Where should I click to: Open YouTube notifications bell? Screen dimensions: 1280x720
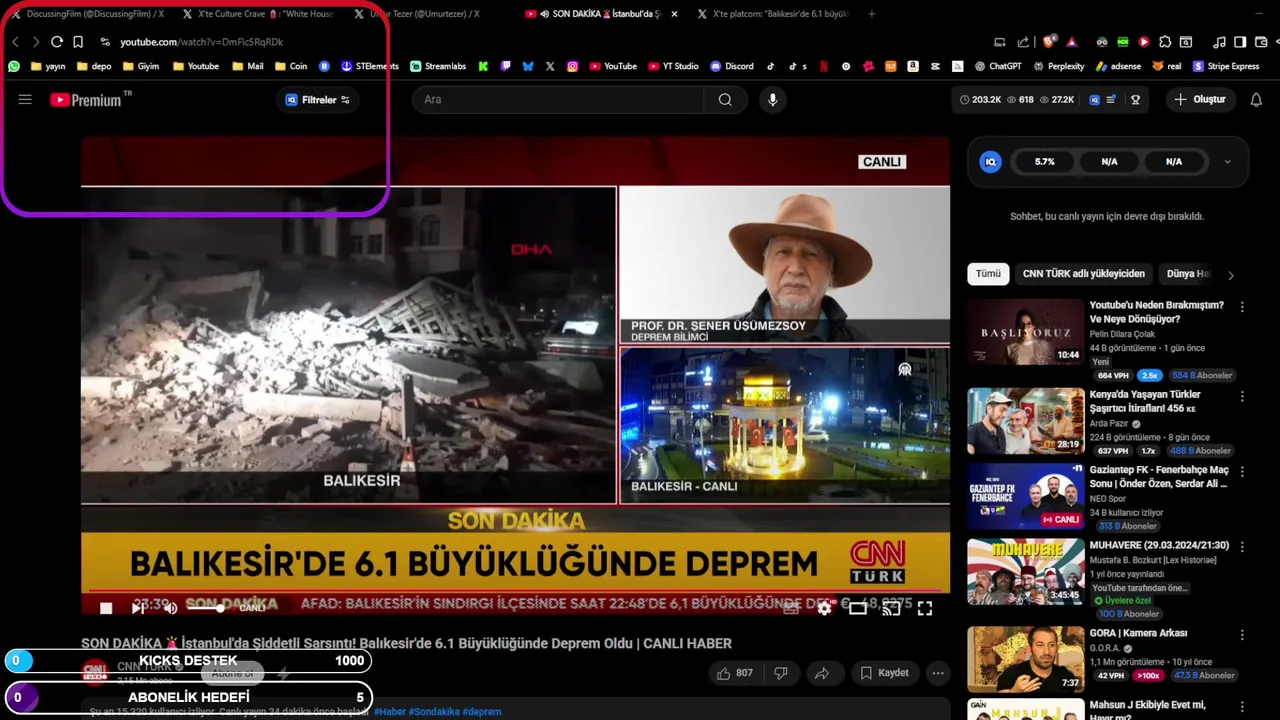tap(1256, 100)
